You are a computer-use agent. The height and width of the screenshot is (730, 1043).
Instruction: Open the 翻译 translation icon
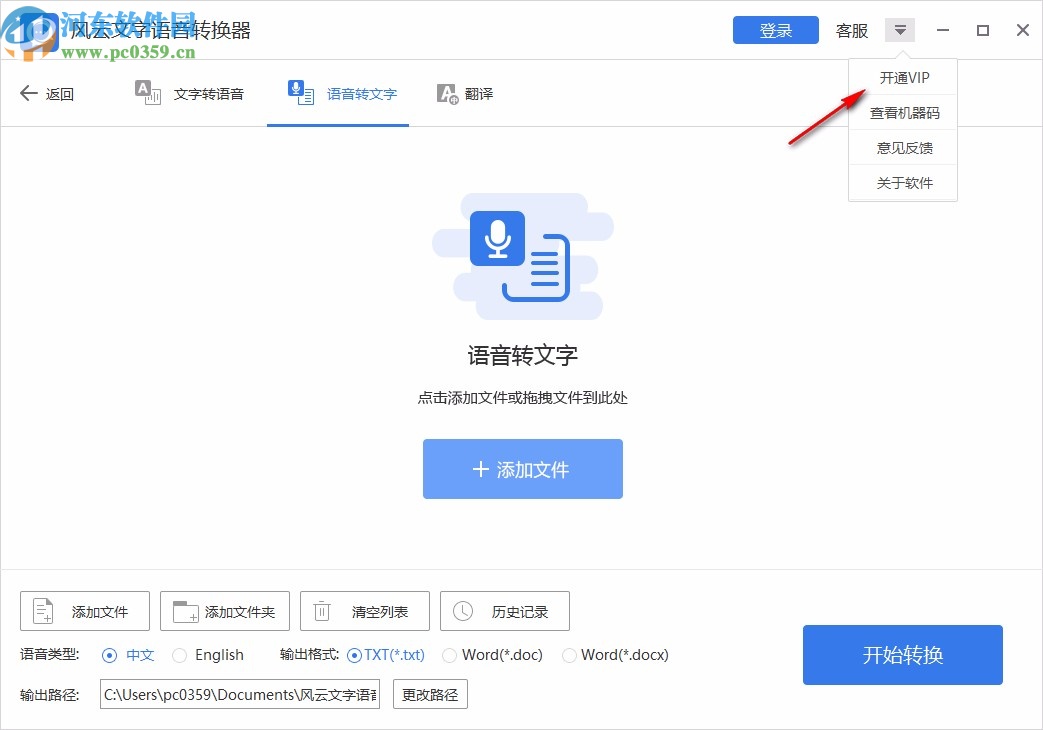coord(446,92)
